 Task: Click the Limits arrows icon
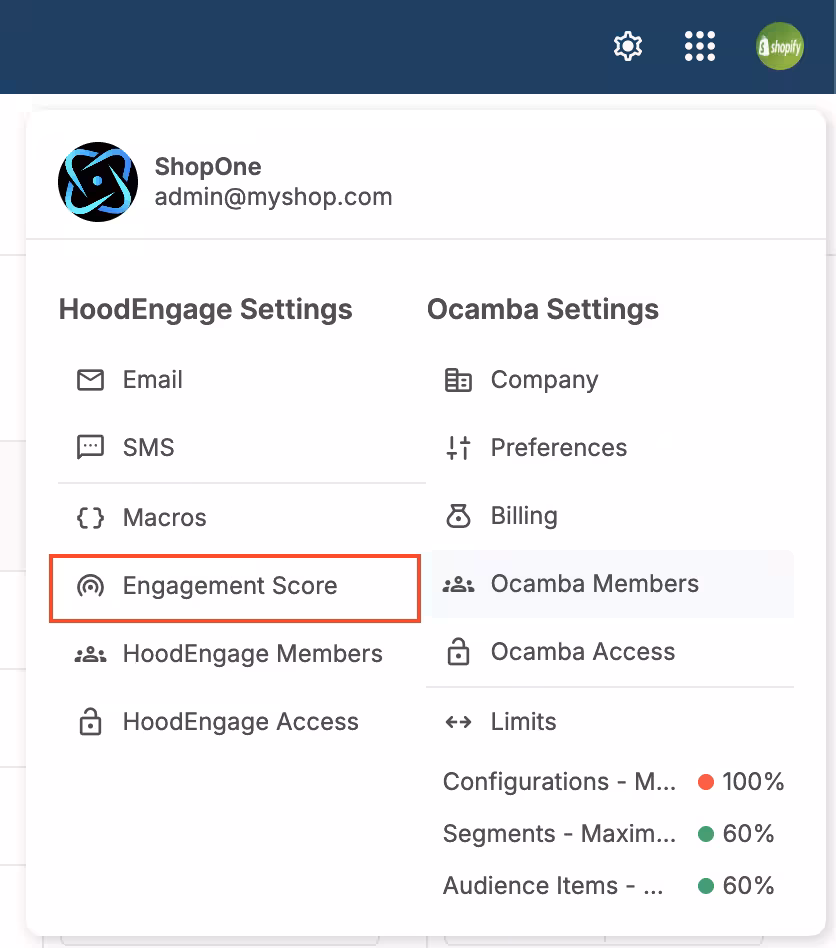coord(458,721)
